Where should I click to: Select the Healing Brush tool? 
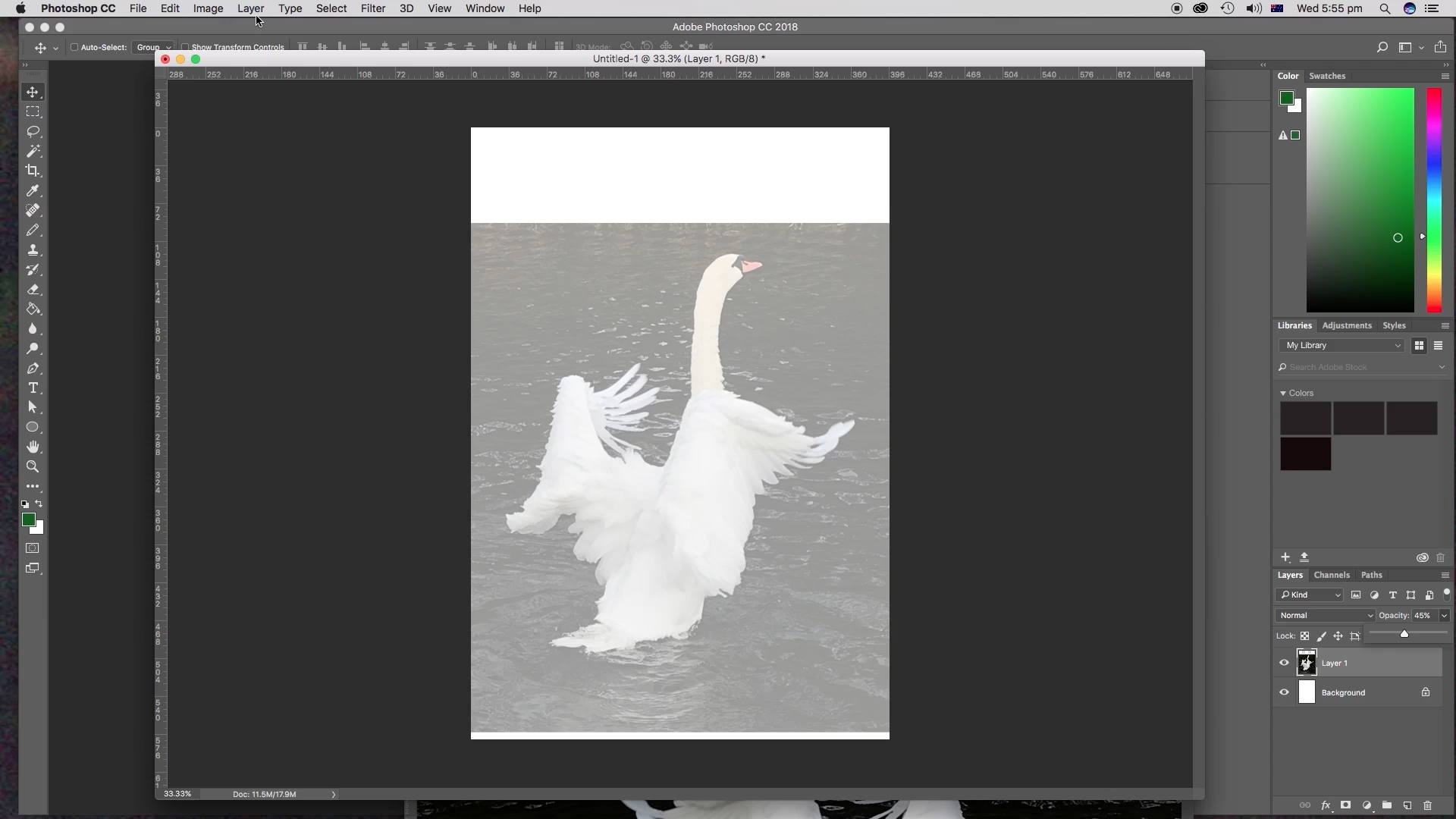tap(33, 210)
